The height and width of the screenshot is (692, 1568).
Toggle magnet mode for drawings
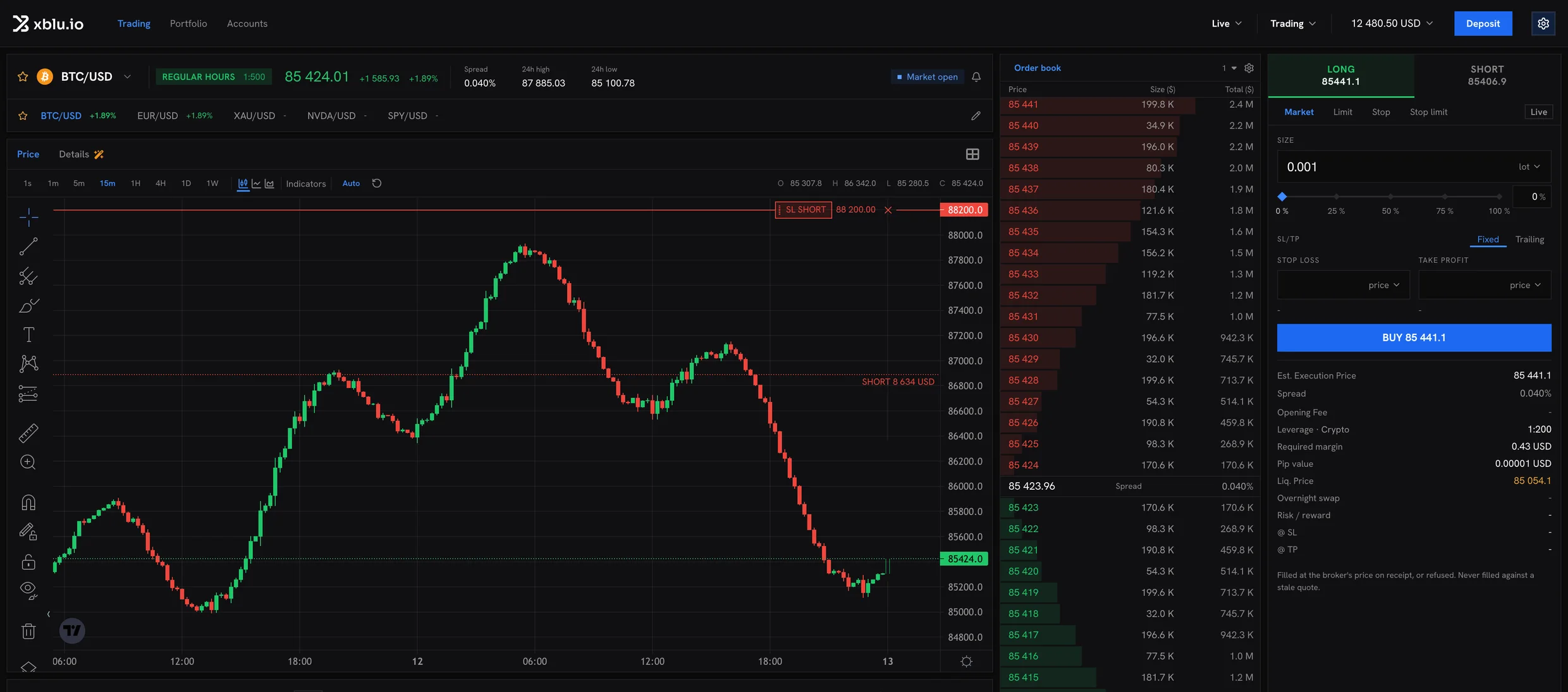tap(28, 502)
